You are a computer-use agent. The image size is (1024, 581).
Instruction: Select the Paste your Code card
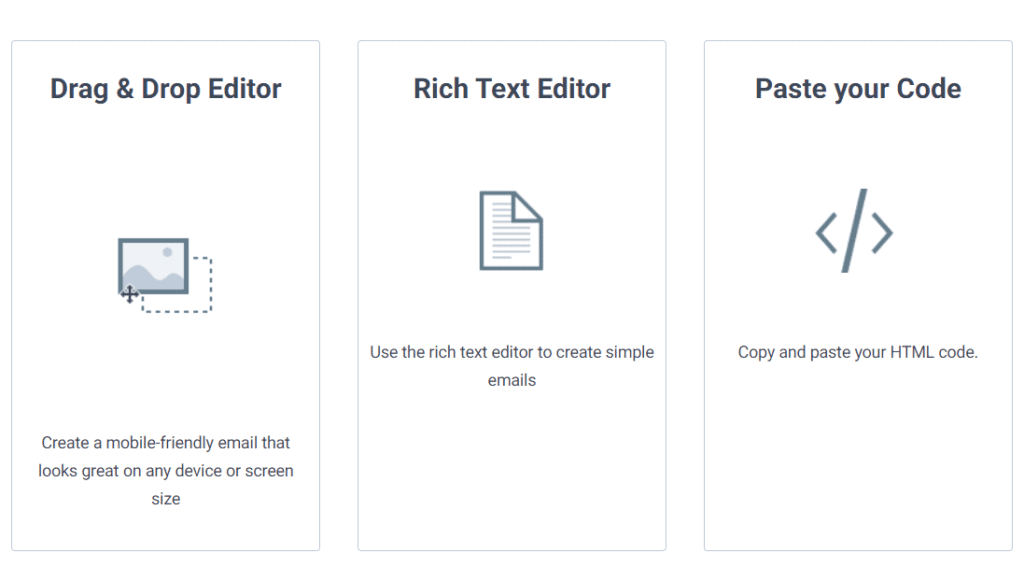click(858, 296)
